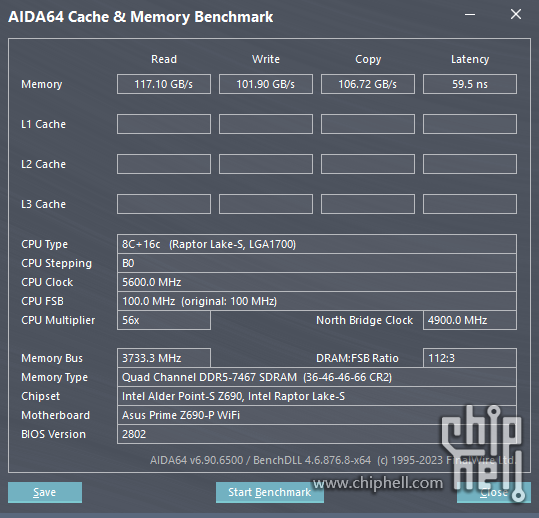Select the Memory Read result field
539x518 pixels.
164,84
